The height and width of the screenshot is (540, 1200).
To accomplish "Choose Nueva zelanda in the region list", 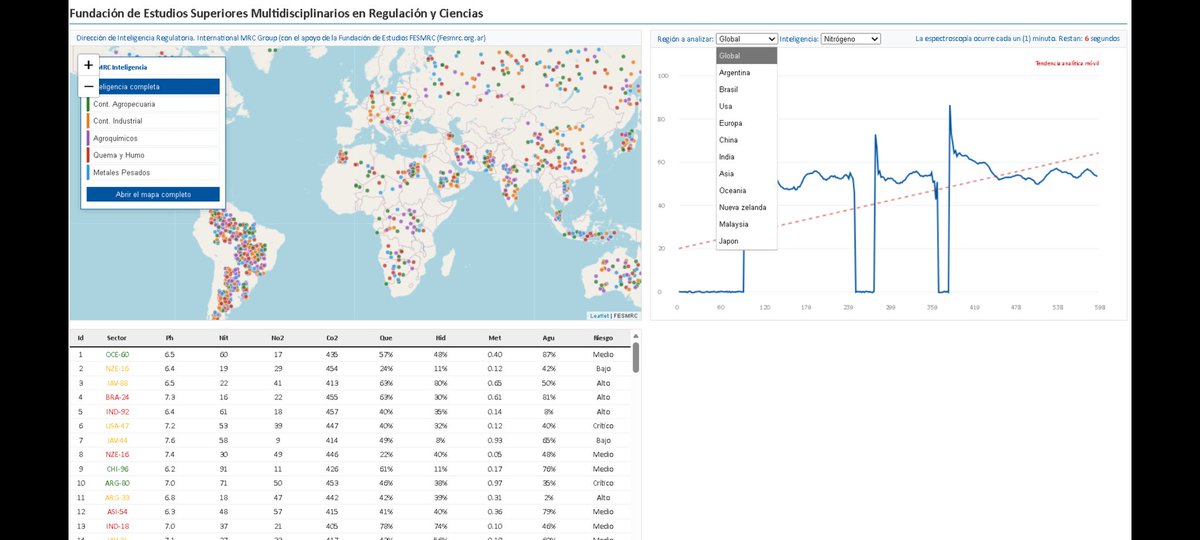I will tap(747, 207).
